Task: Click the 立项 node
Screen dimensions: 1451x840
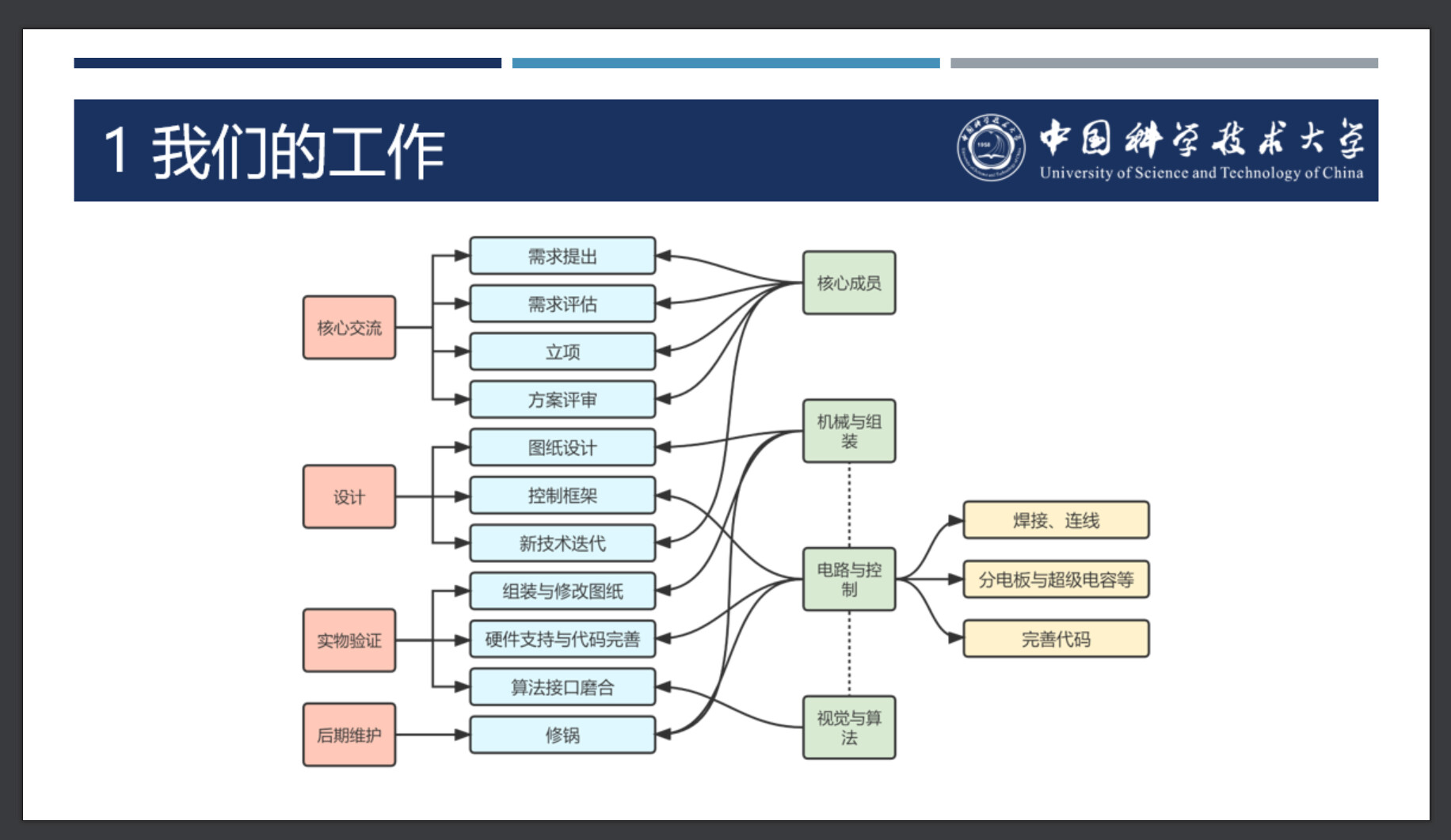Action: [562, 352]
